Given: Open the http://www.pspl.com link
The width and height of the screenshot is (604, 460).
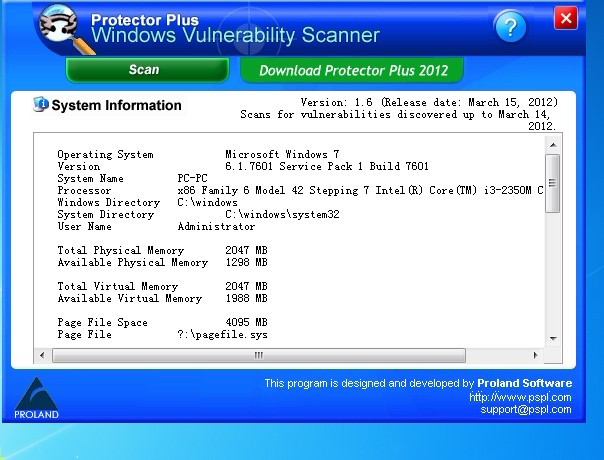Looking at the screenshot, I should point(520,397).
